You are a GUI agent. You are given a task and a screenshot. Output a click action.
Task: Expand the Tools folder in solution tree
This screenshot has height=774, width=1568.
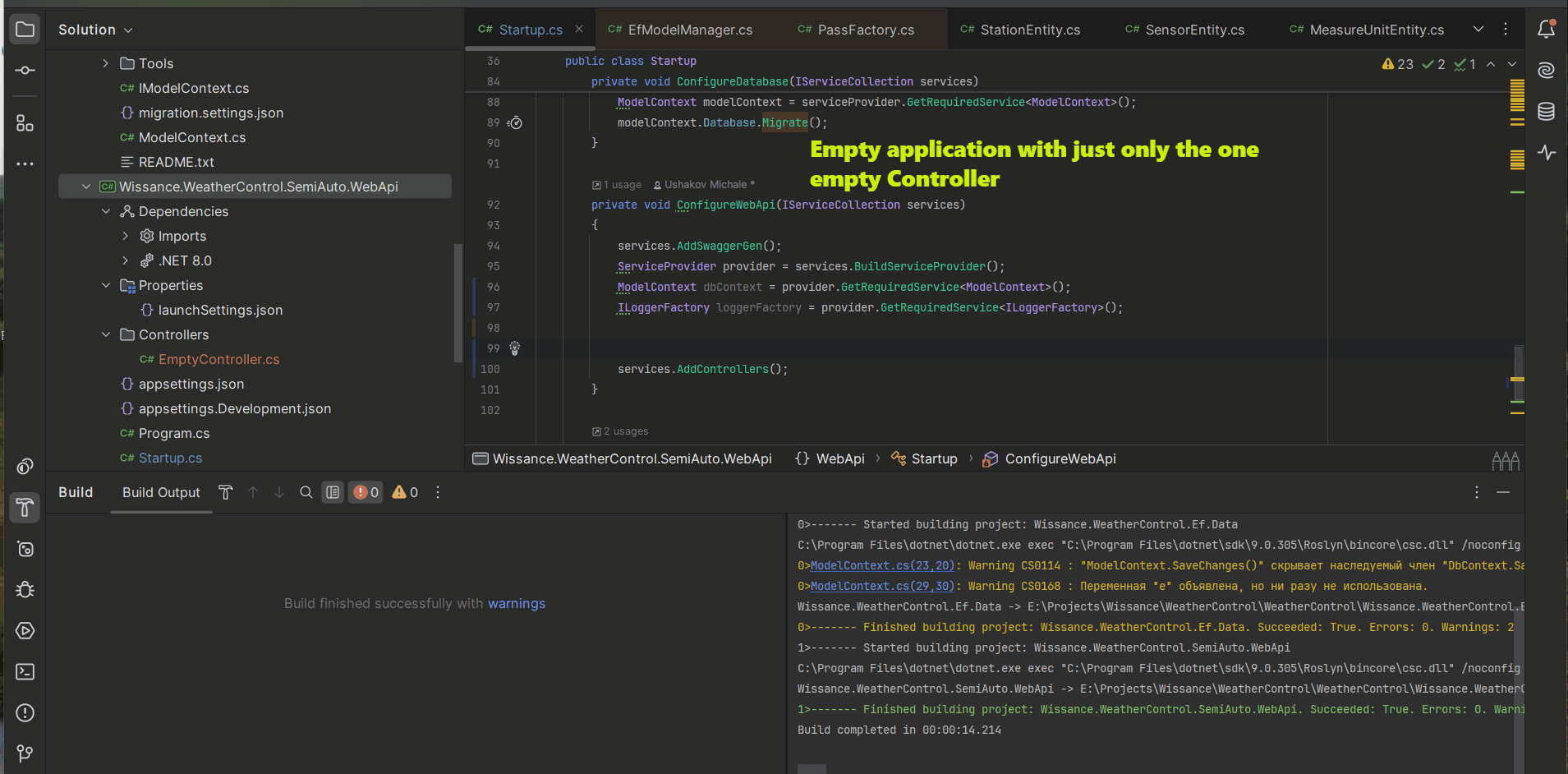tap(106, 63)
